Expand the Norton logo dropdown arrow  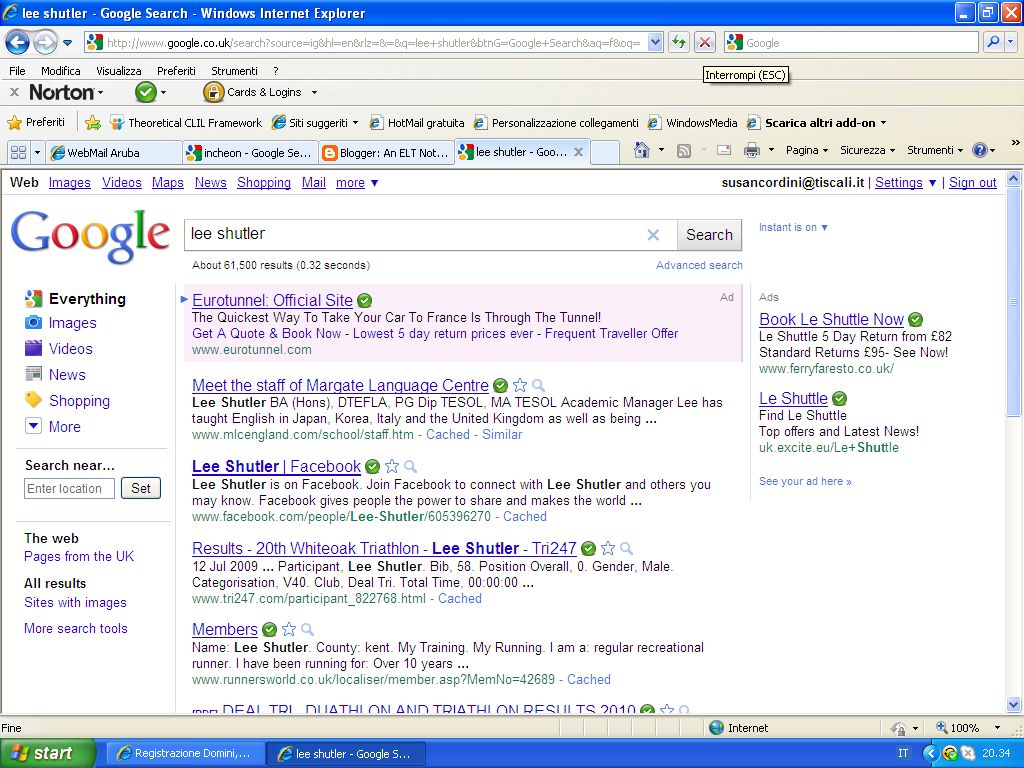tap(101, 93)
